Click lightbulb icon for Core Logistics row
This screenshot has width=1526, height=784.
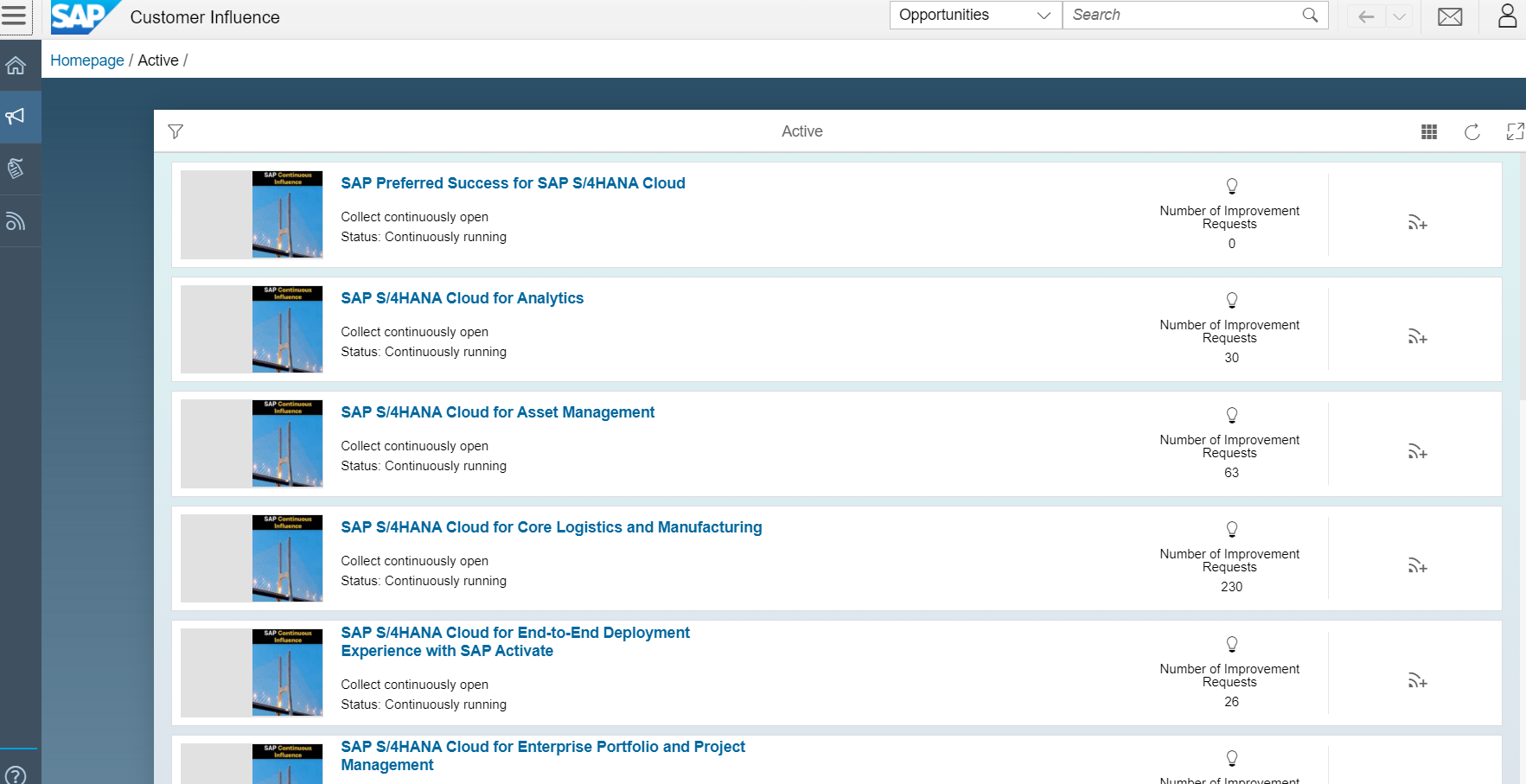[x=1232, y=529]
